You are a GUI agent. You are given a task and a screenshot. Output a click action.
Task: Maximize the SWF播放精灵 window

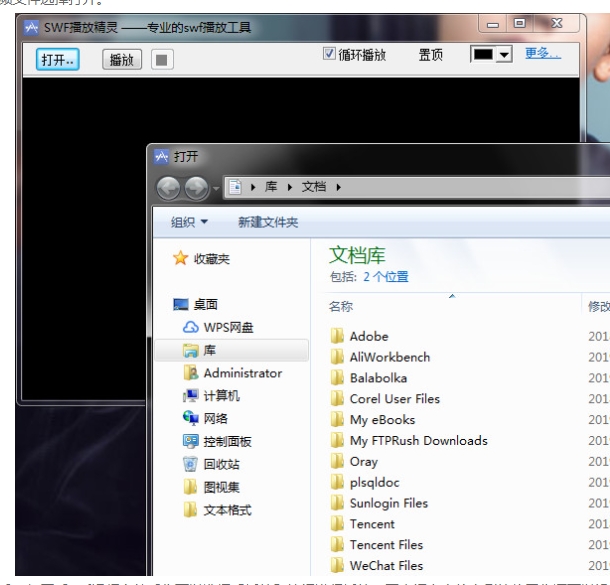[x=519, y=23]
